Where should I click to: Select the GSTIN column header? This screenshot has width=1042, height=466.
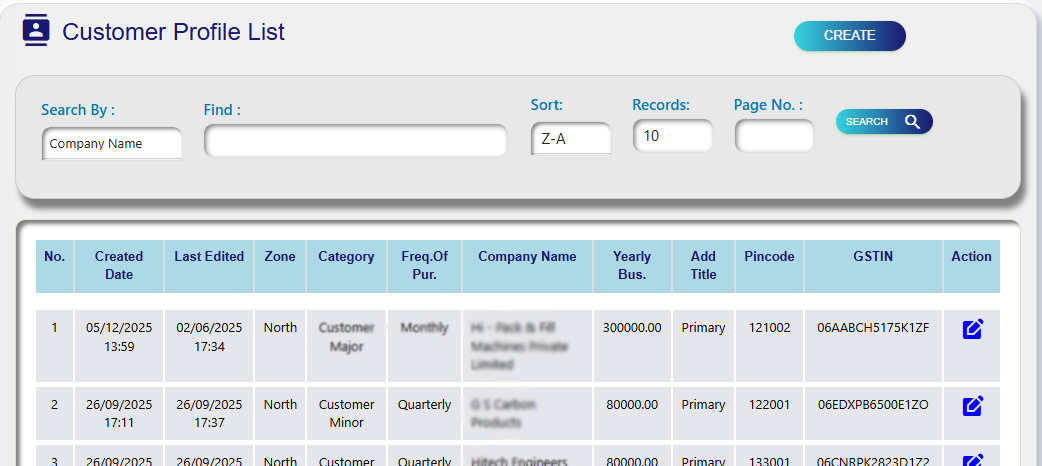(873, 257)
